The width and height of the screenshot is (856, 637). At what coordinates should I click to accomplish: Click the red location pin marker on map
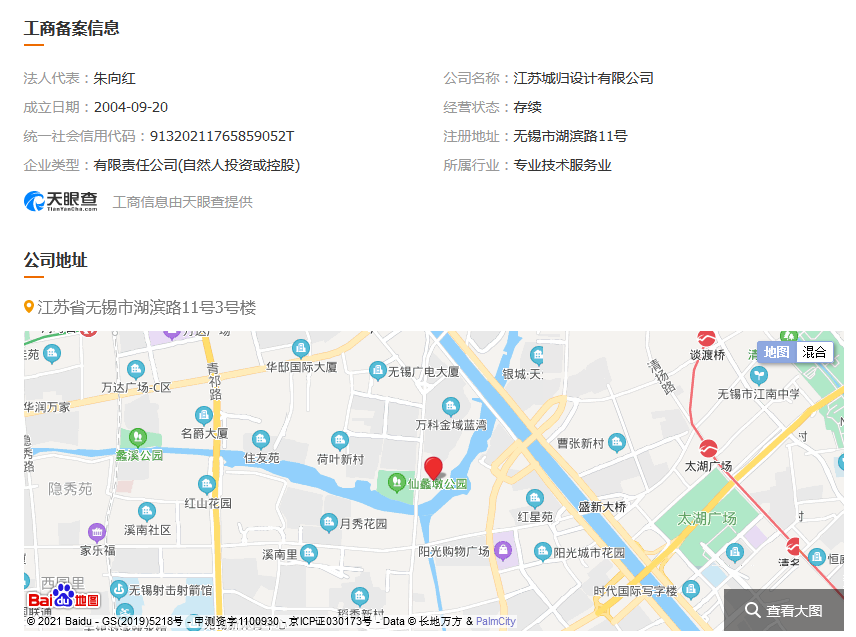click(433, 469)
